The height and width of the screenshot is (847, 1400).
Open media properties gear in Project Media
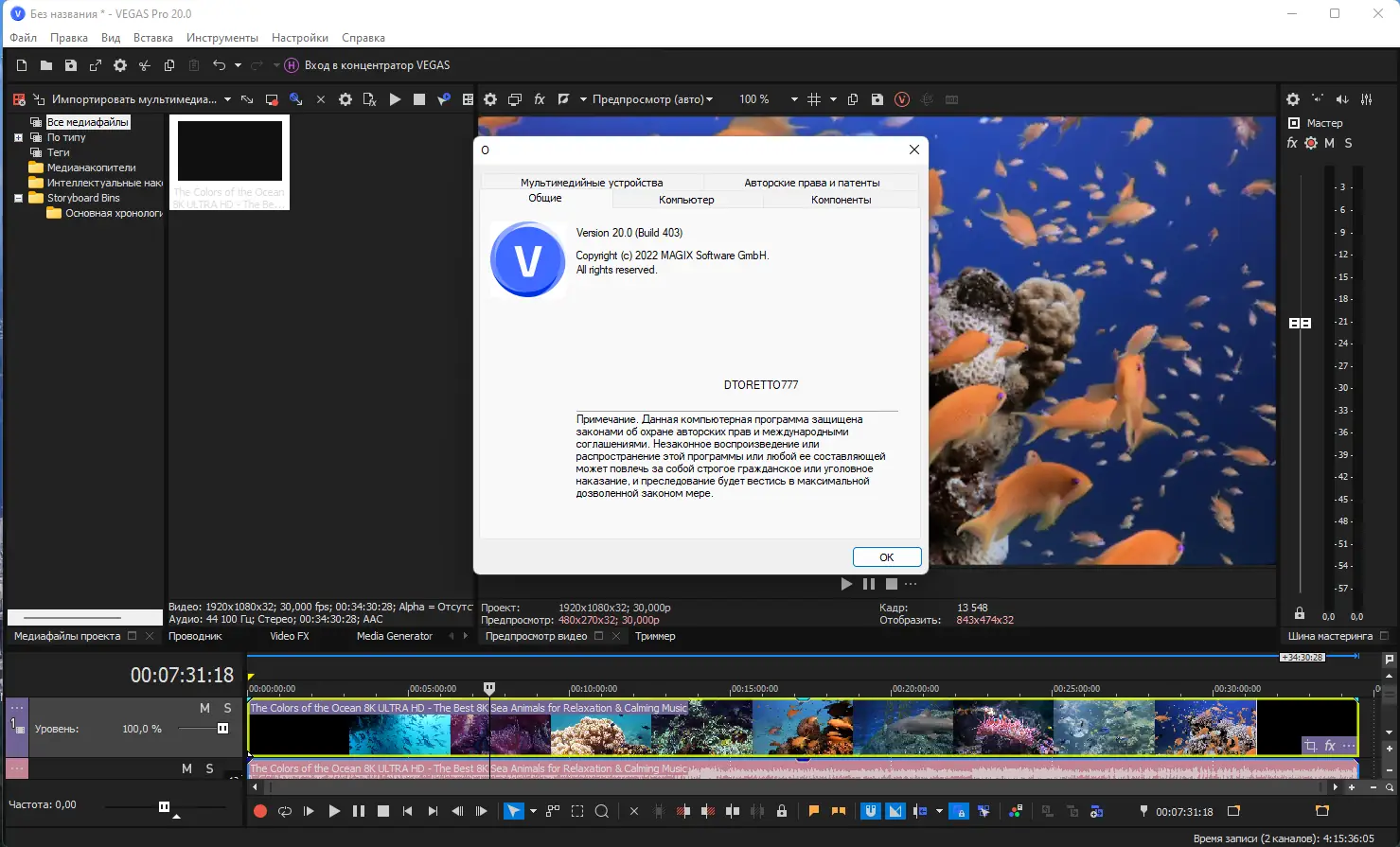coord(346,99)
